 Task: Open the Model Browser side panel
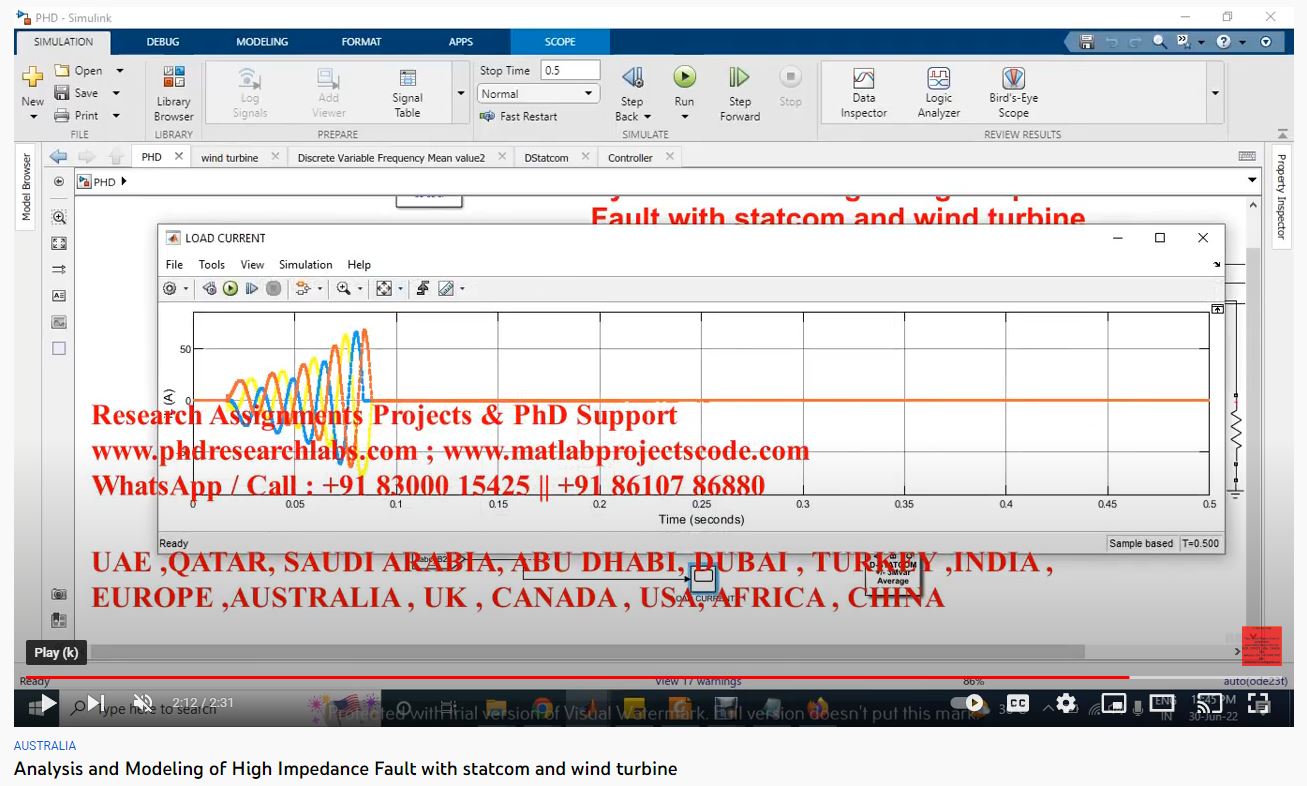26,187
